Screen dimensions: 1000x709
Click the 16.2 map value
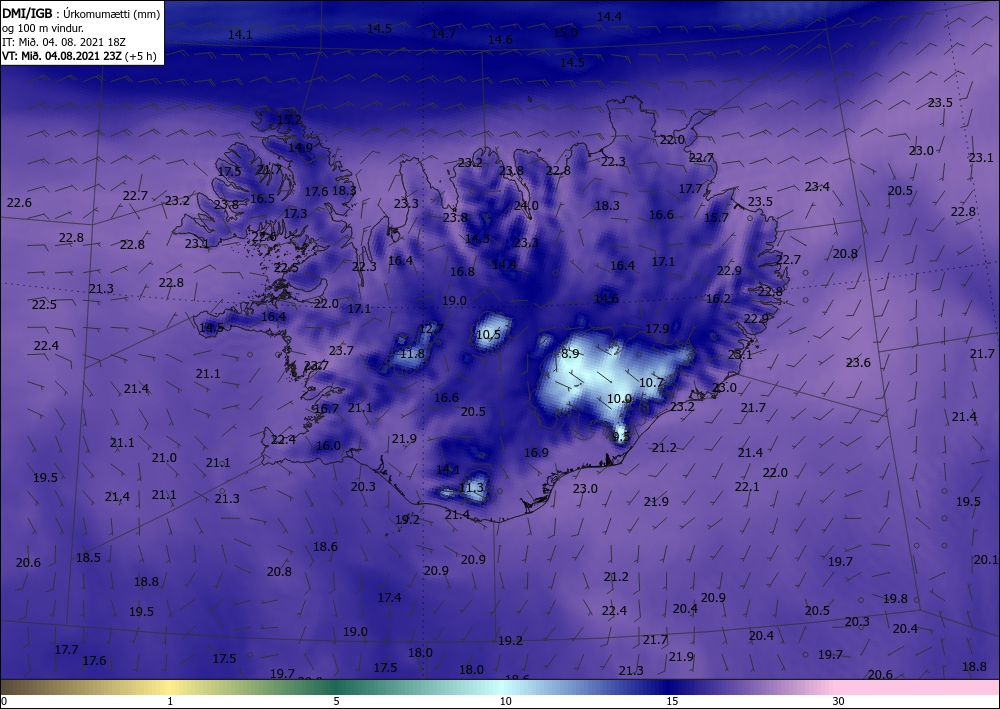click(718, 298)
